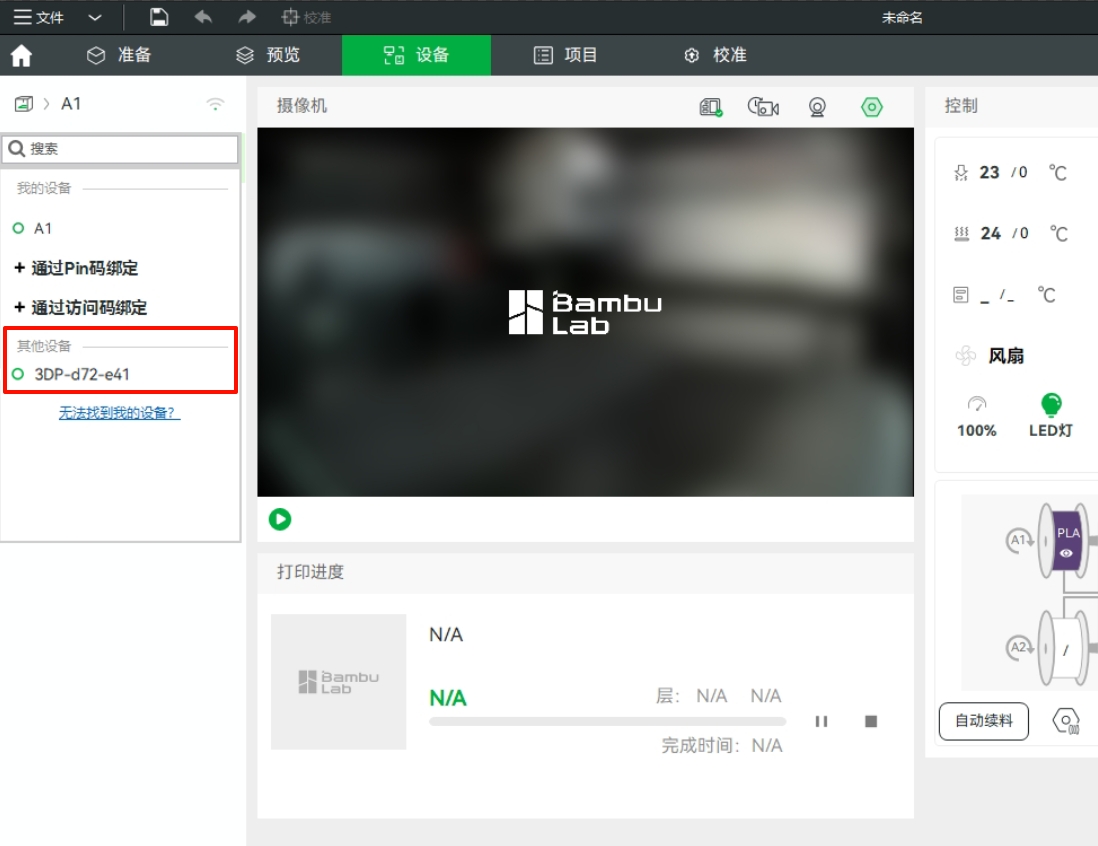
Task: Open 无法找到我的设备? help link
Action: [119, 412]
